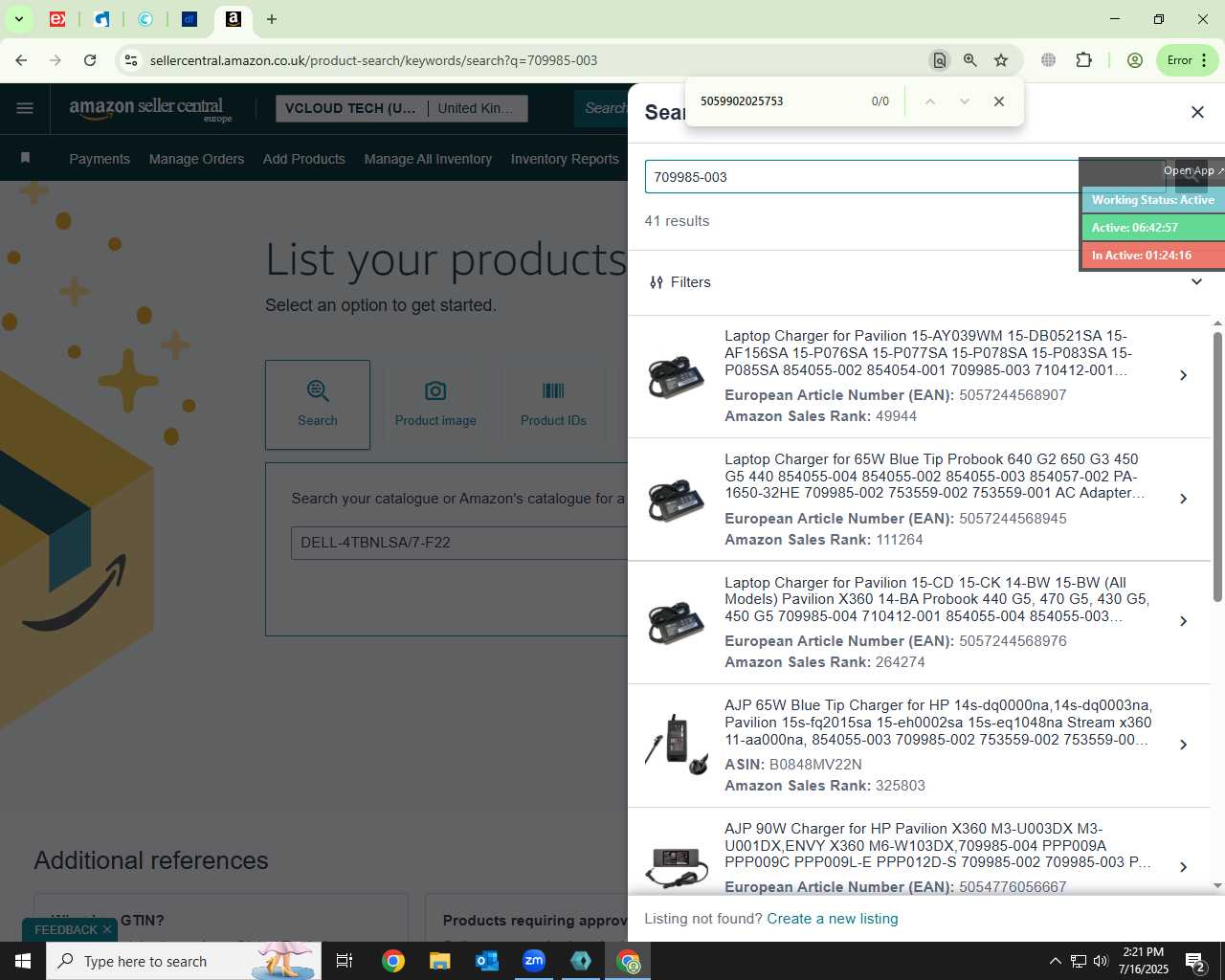This screenshot has height=980, width=1225.
Task: Open the Manage Orders menu
Action: point(196,159)
